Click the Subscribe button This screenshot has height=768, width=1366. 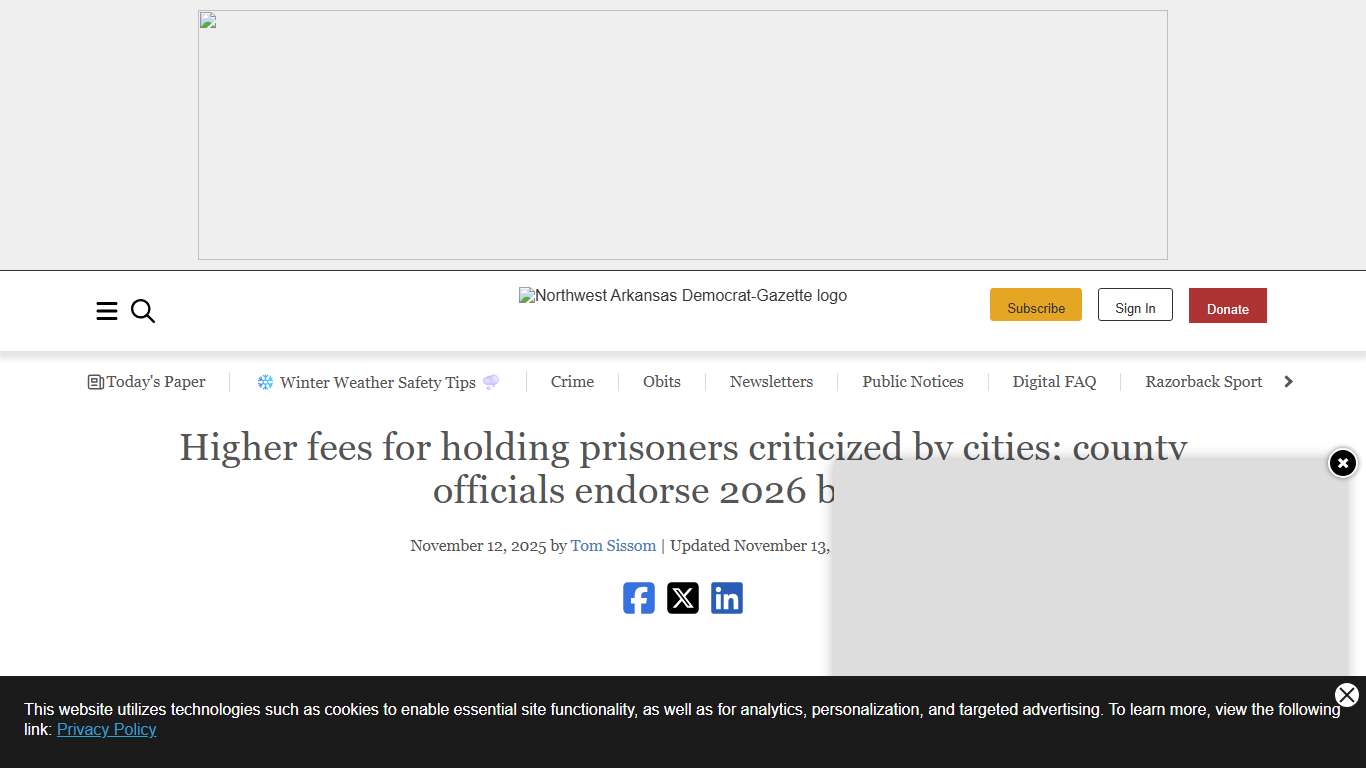click(1035, 306)
